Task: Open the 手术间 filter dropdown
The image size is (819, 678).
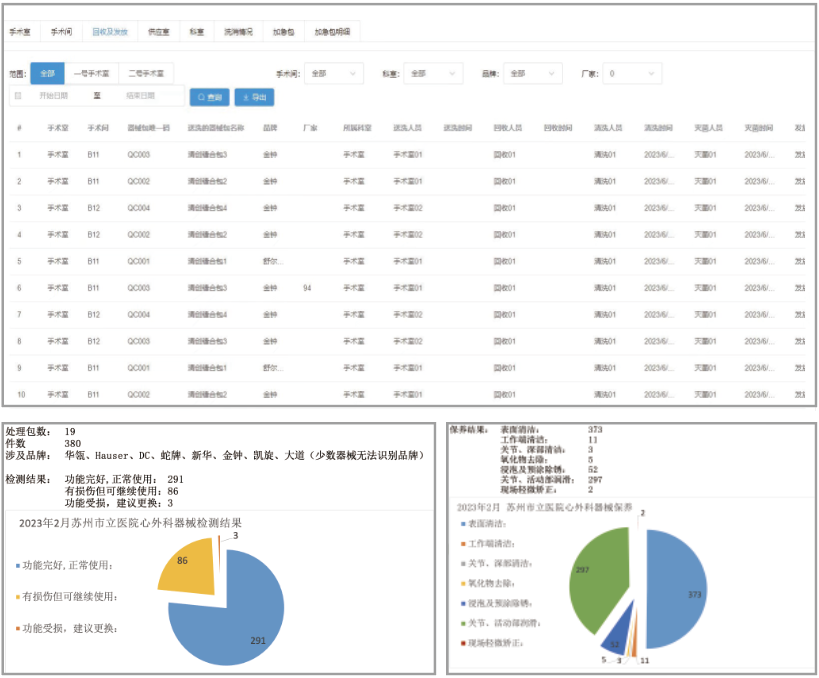Action: pos(333,74)
